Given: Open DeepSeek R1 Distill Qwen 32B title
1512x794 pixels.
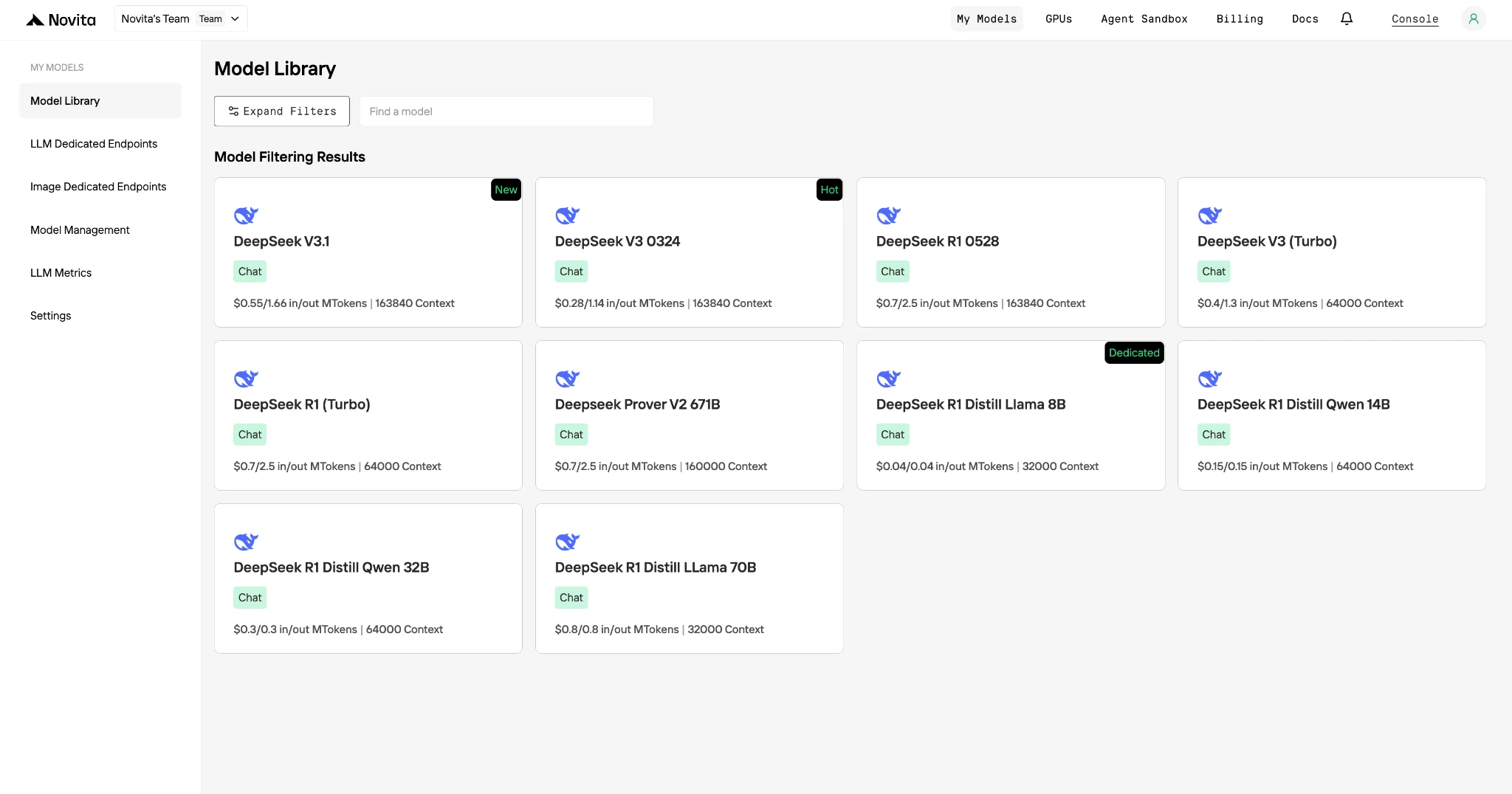Looking at the screenshot, I should pos(331,567).
